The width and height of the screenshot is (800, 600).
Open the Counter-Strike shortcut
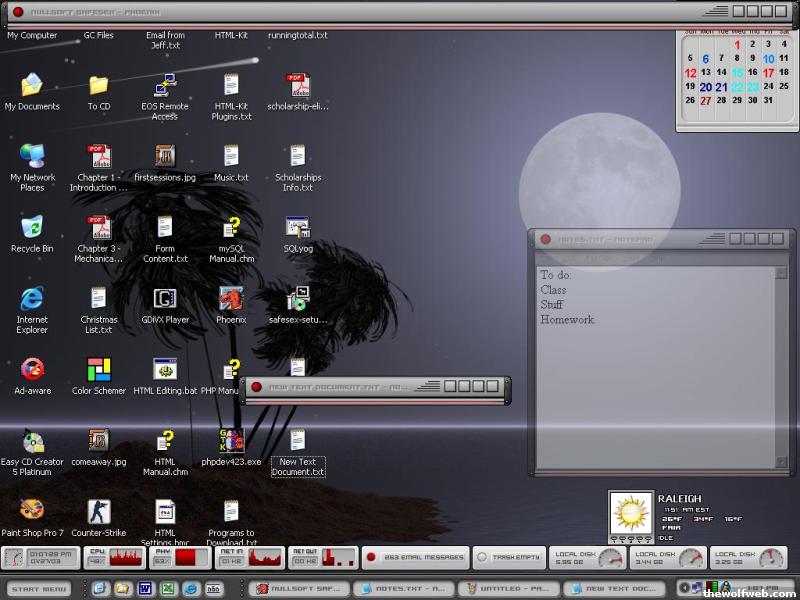98,513
